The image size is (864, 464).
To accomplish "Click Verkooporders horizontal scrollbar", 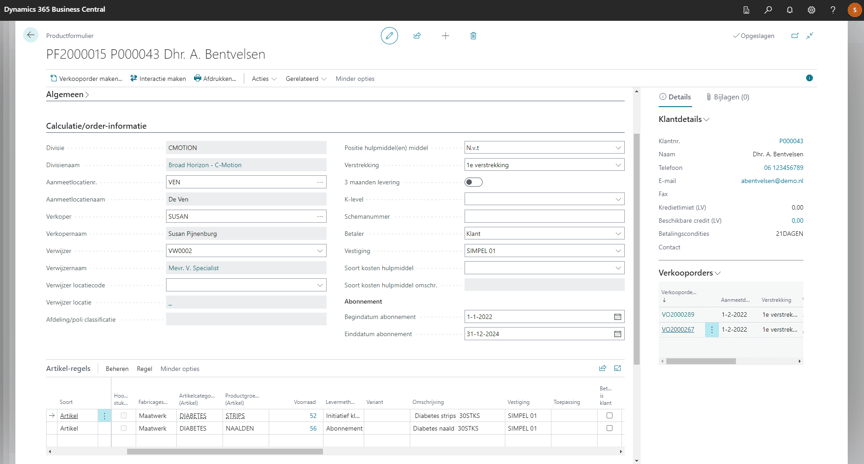I will tap(700, 361).
